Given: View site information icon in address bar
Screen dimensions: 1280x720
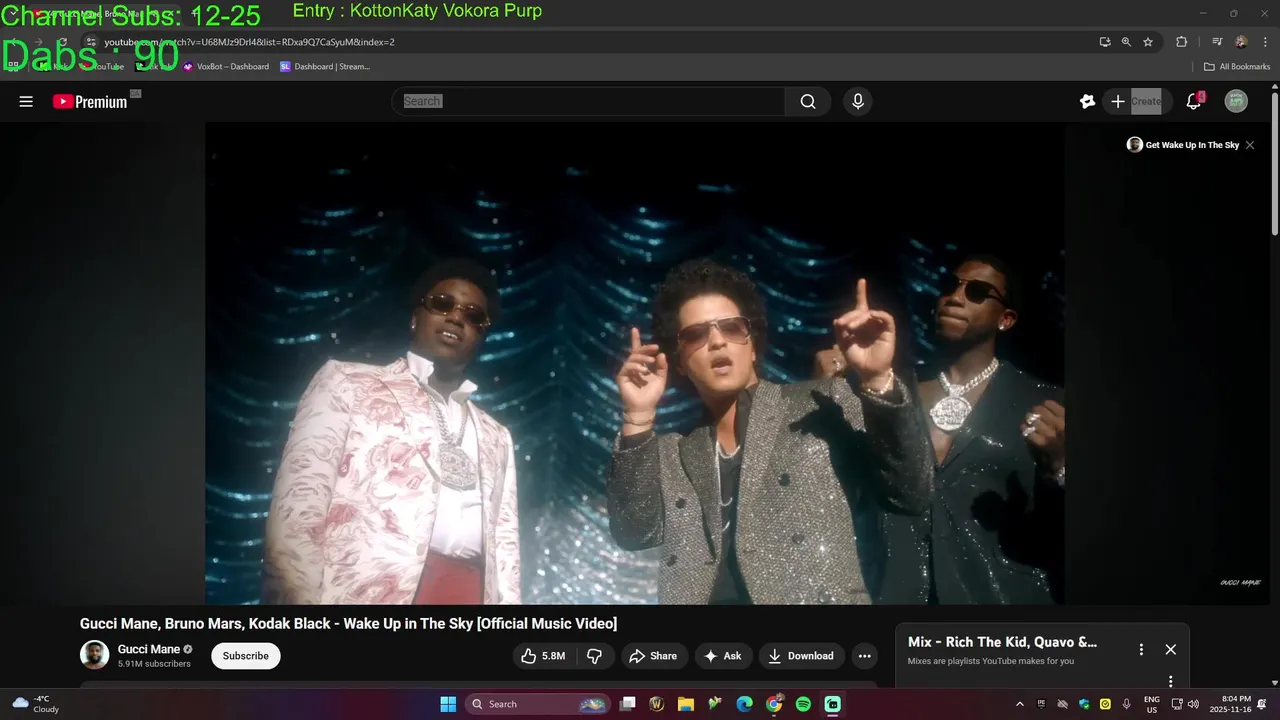Looking at the screenshot, I should (91, 42).
